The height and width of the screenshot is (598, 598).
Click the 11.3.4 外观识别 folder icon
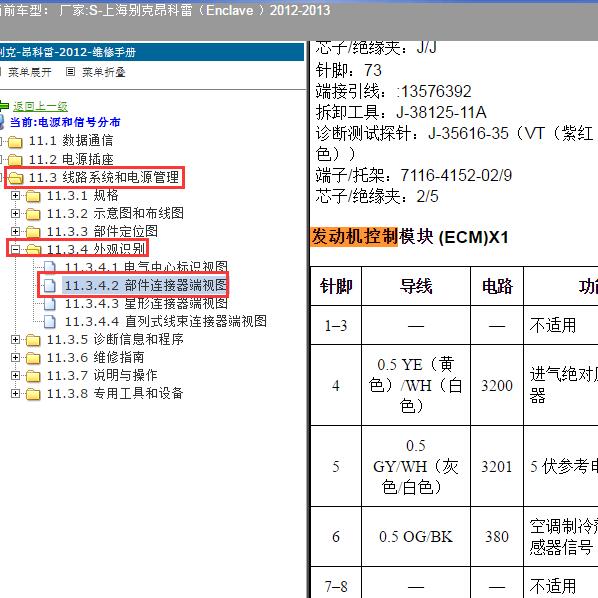pyautogui.click(x=33, y=250)
